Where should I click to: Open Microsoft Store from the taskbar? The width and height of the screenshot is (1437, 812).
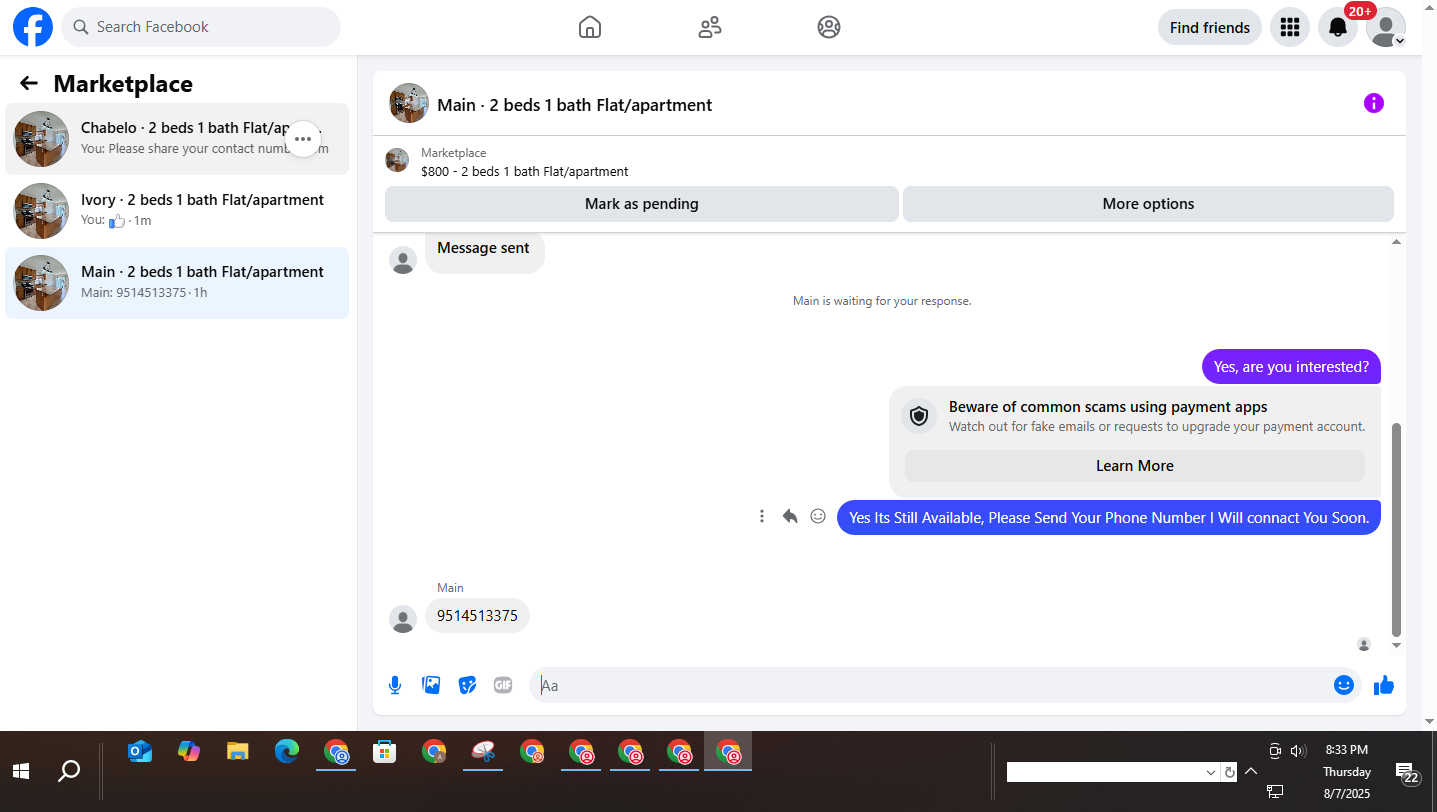click(x=384, y=752)
